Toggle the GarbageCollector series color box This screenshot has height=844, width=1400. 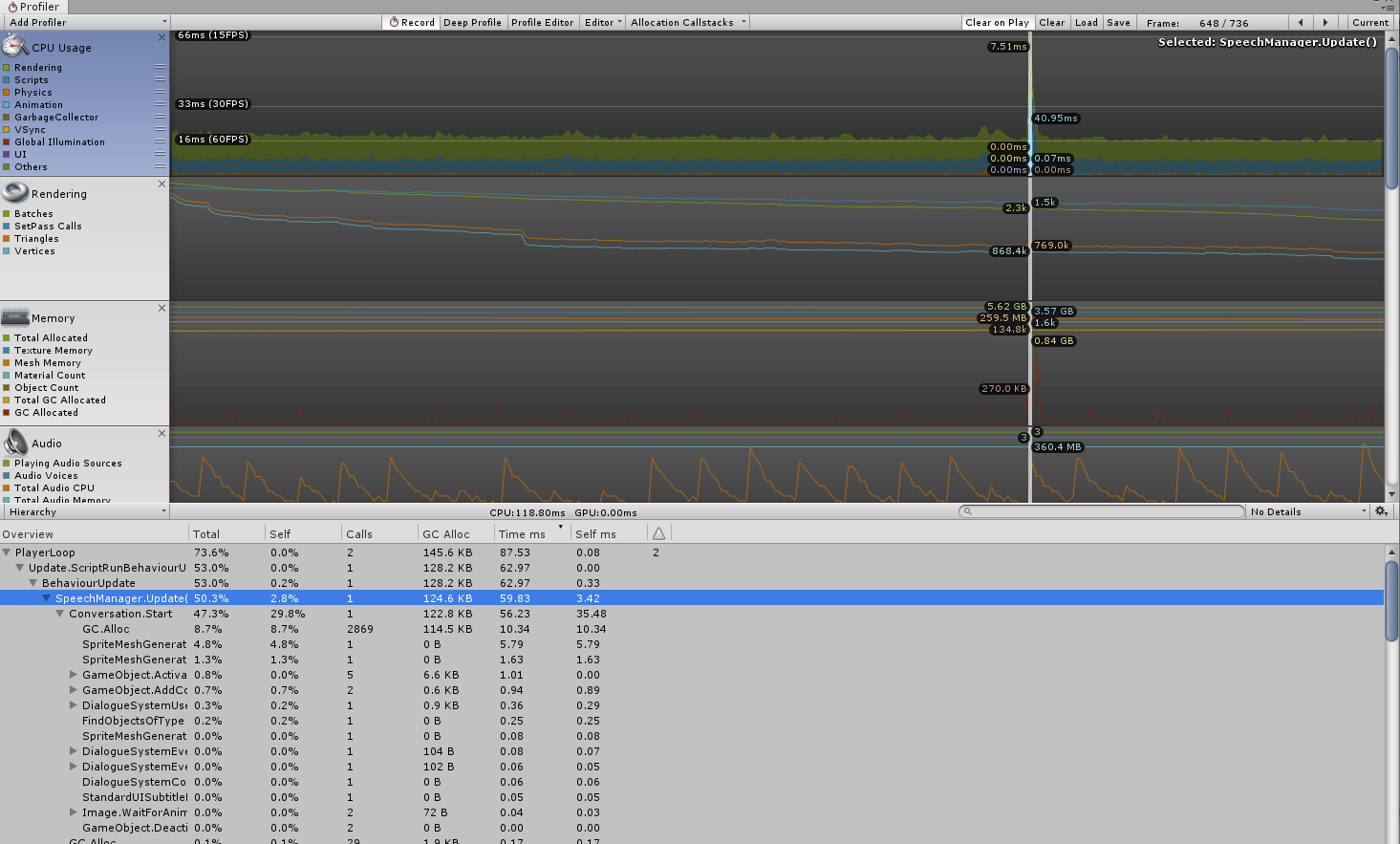click(x=7, y=118)
